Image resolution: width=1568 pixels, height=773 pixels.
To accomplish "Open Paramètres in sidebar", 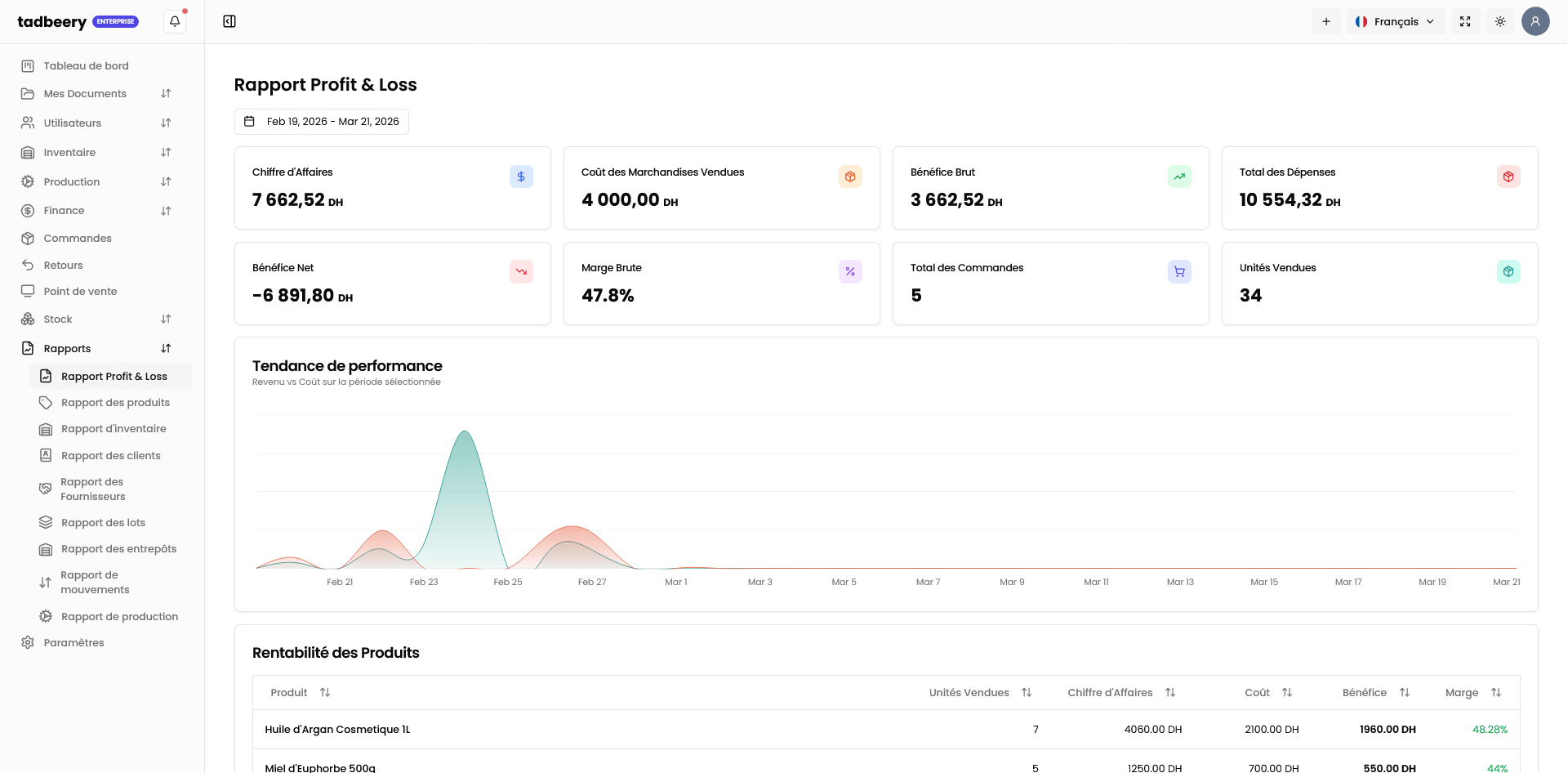I will click(x=73, y=642).
